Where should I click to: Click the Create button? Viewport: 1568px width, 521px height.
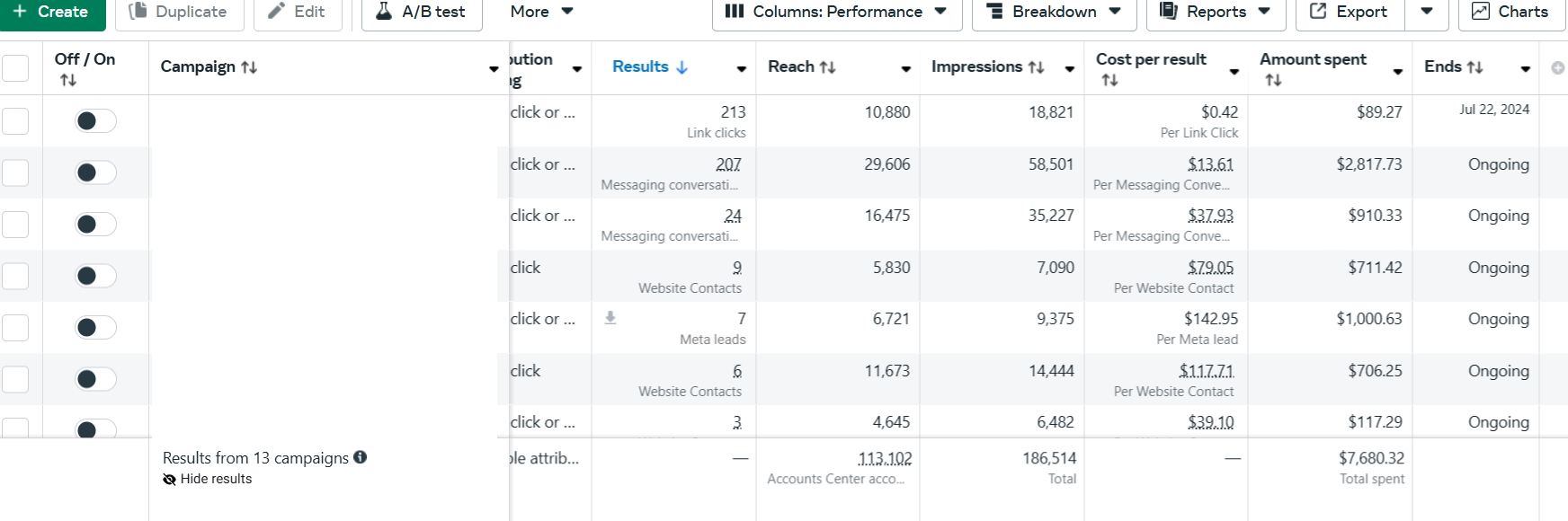pos(51,13)
